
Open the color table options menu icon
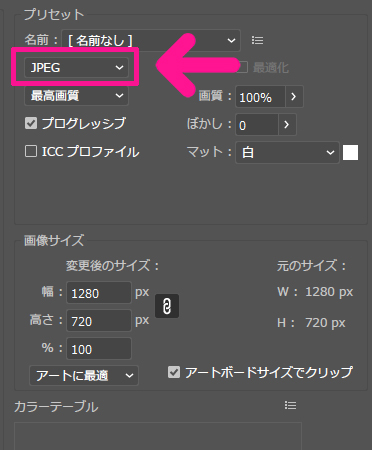click(290, 405)
